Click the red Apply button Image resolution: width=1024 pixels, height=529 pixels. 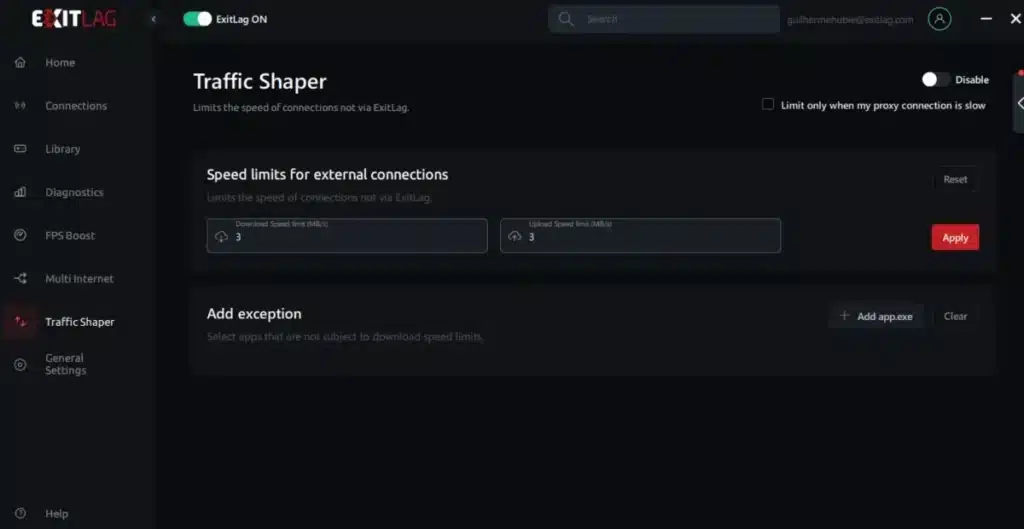point(955,238)
